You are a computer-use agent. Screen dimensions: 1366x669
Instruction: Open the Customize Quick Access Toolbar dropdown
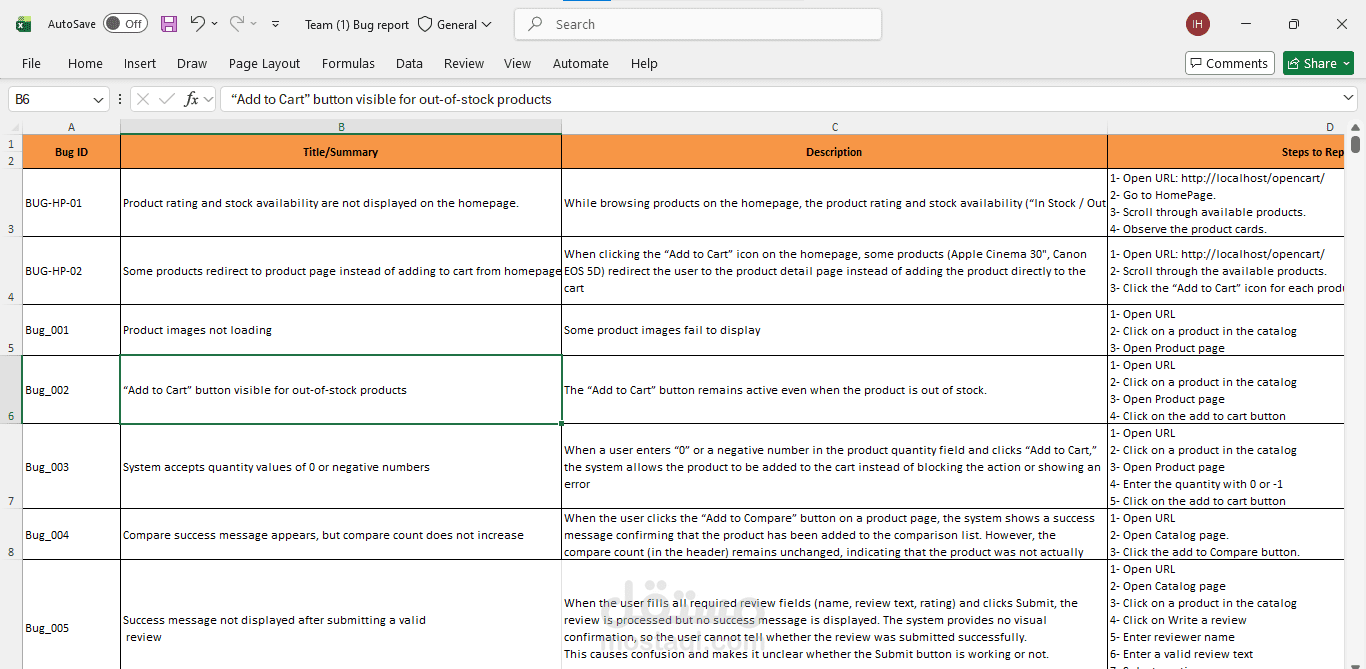point(276,24)
